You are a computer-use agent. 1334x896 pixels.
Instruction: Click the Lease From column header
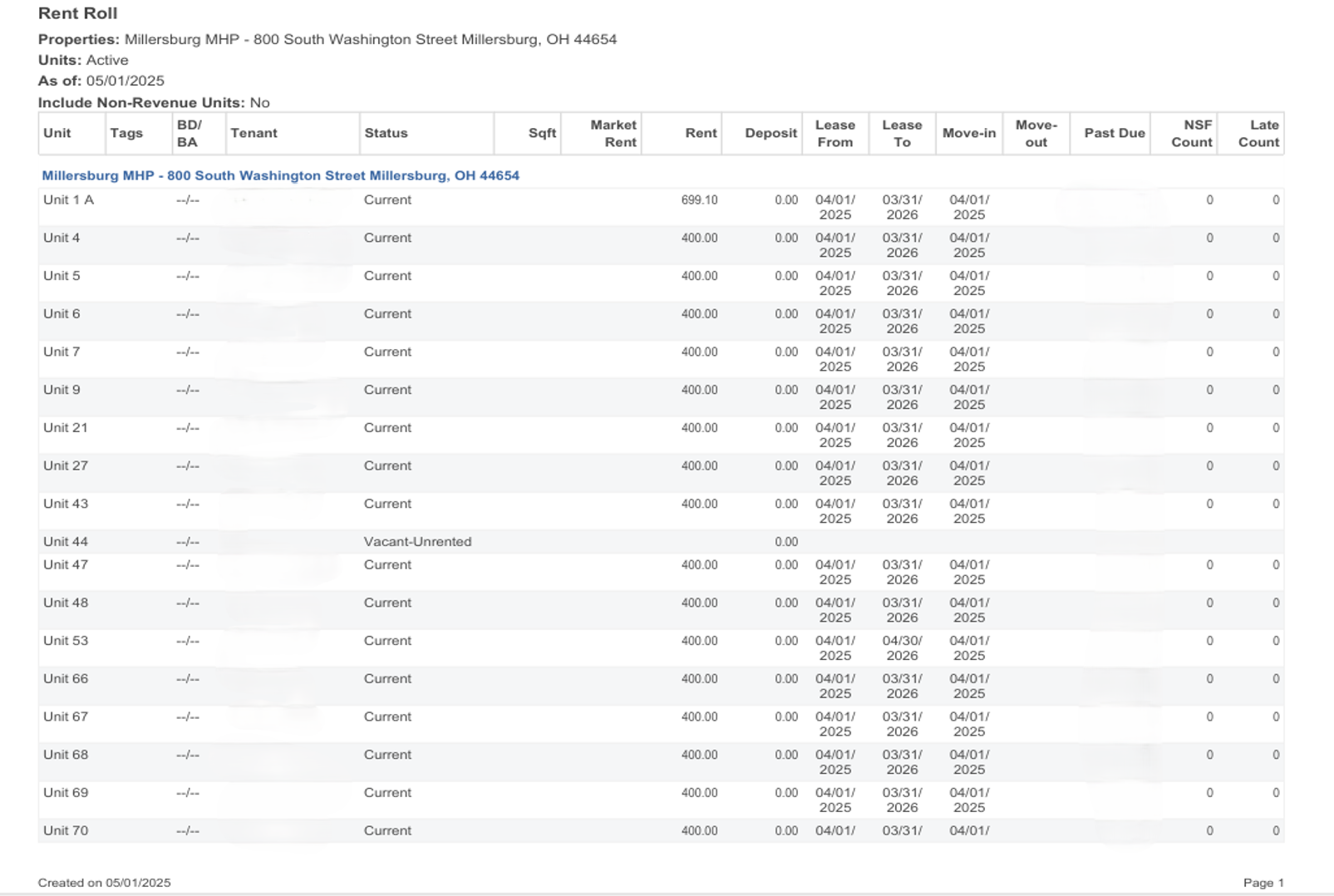pyautogui.click(x=834, y=133)
